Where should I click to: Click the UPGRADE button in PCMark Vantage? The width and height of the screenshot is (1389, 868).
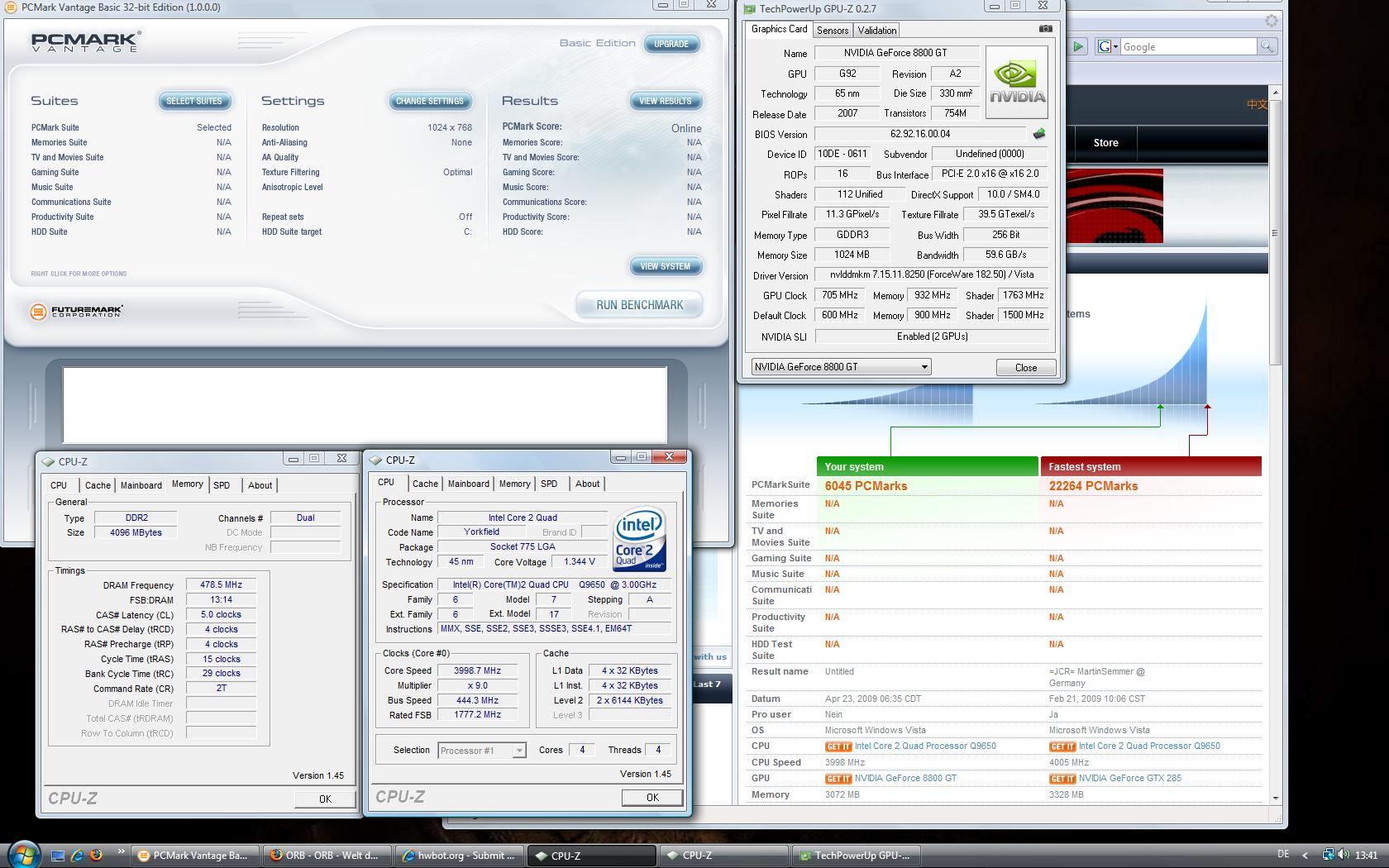click(671, 44)
